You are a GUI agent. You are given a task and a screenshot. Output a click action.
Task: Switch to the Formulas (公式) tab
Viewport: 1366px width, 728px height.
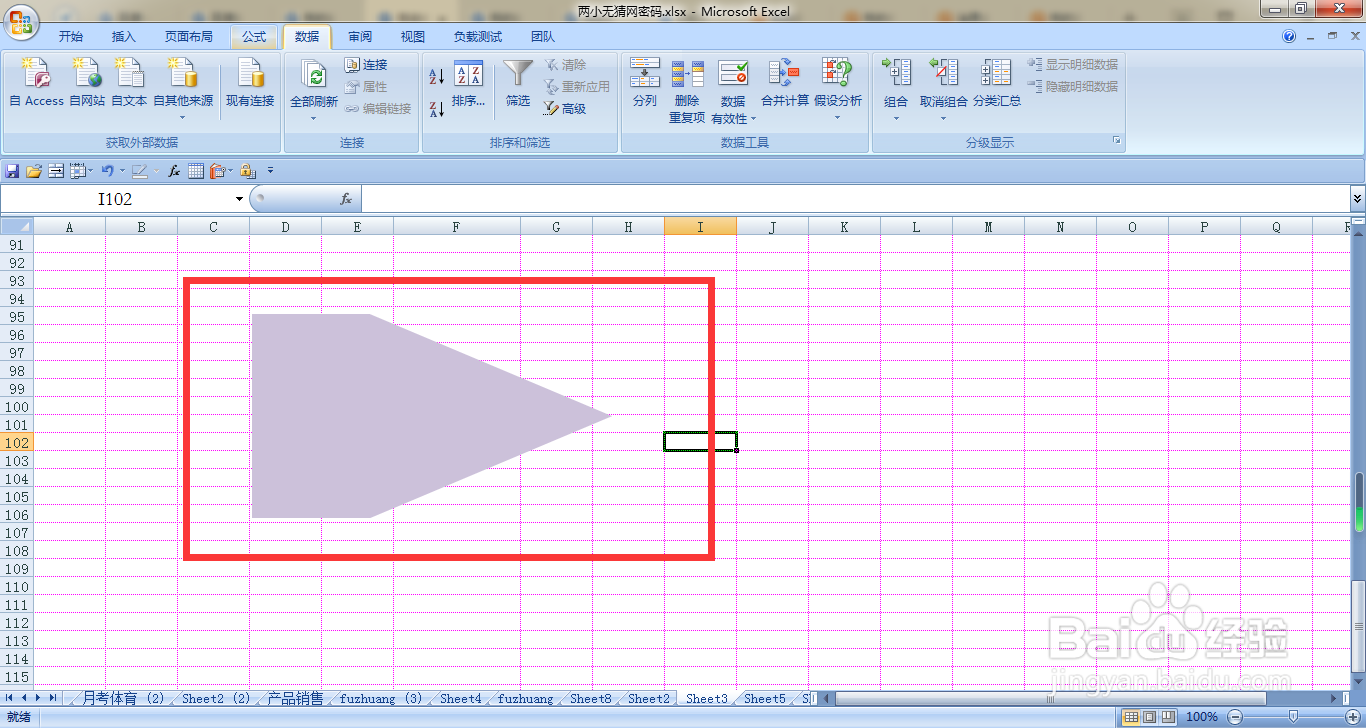pyautogui.click(x=254, y=37)
